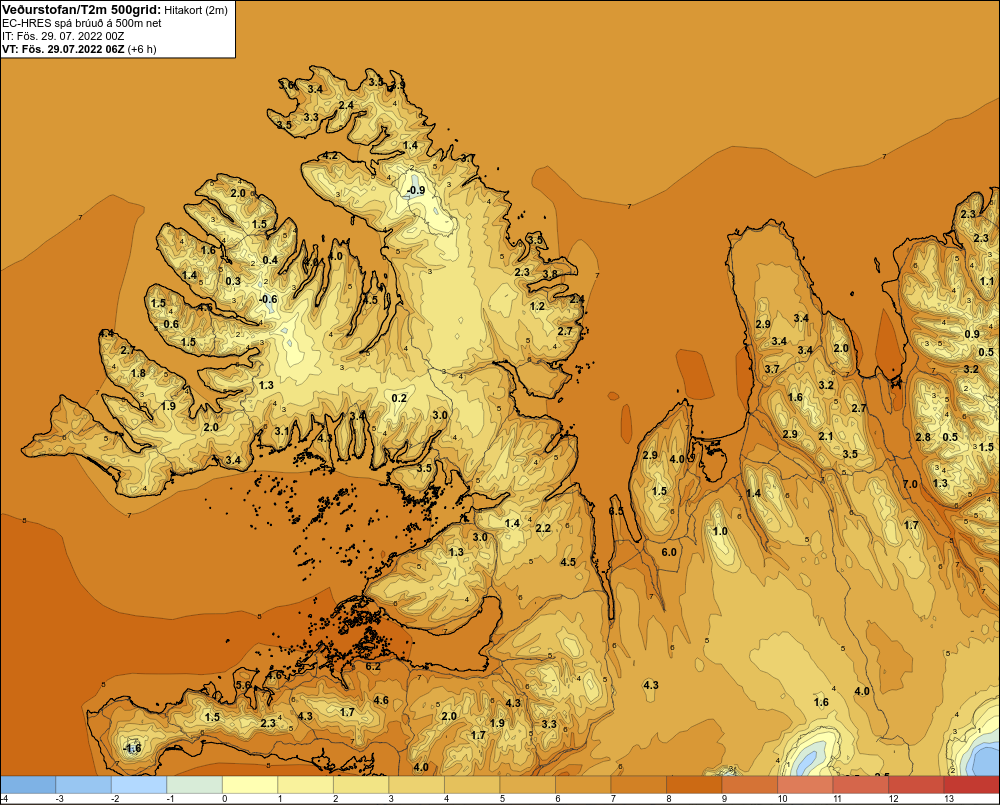Image resolution: width=1000 pixels, height=805 pixels.
Task: Click the 2.2 temperature value on the map
Action: 543,528
